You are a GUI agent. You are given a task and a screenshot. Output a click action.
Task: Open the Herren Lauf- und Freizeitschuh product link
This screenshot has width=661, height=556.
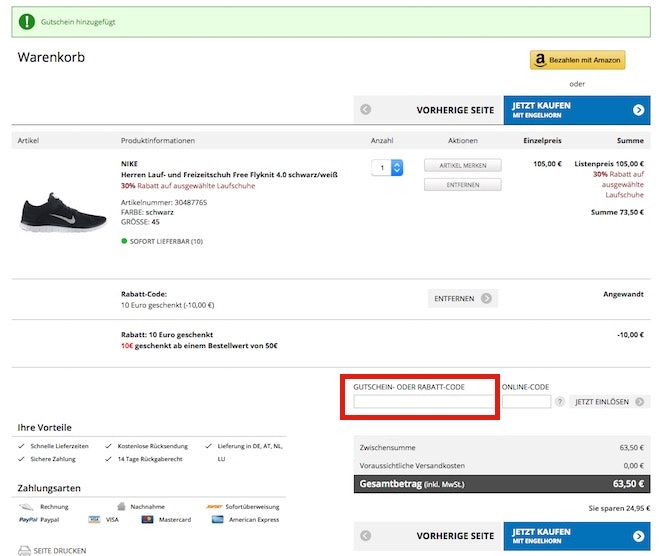229,175
